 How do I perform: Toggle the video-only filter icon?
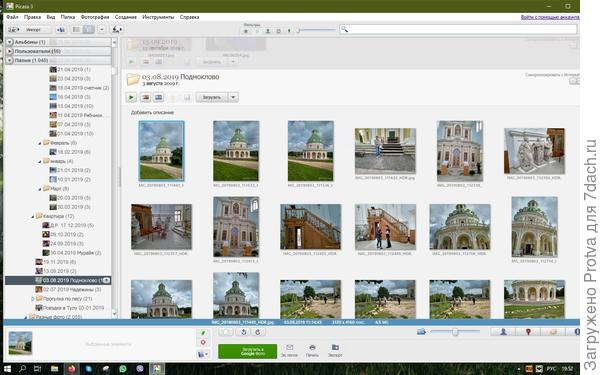click(x=278, y=31)
